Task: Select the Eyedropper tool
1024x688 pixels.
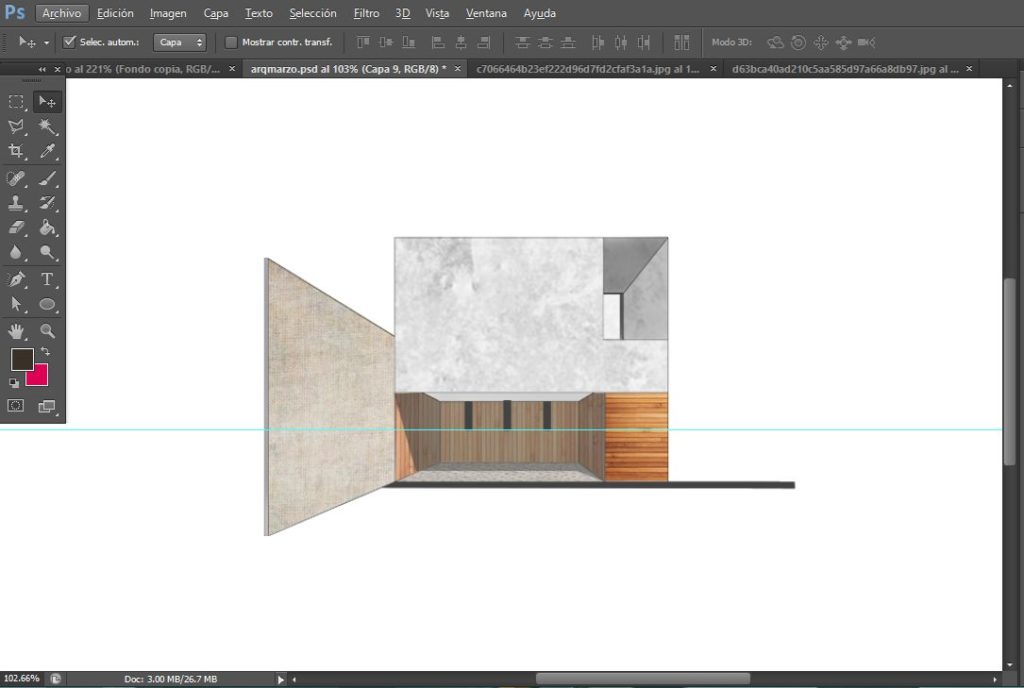Action: [47, 151]
